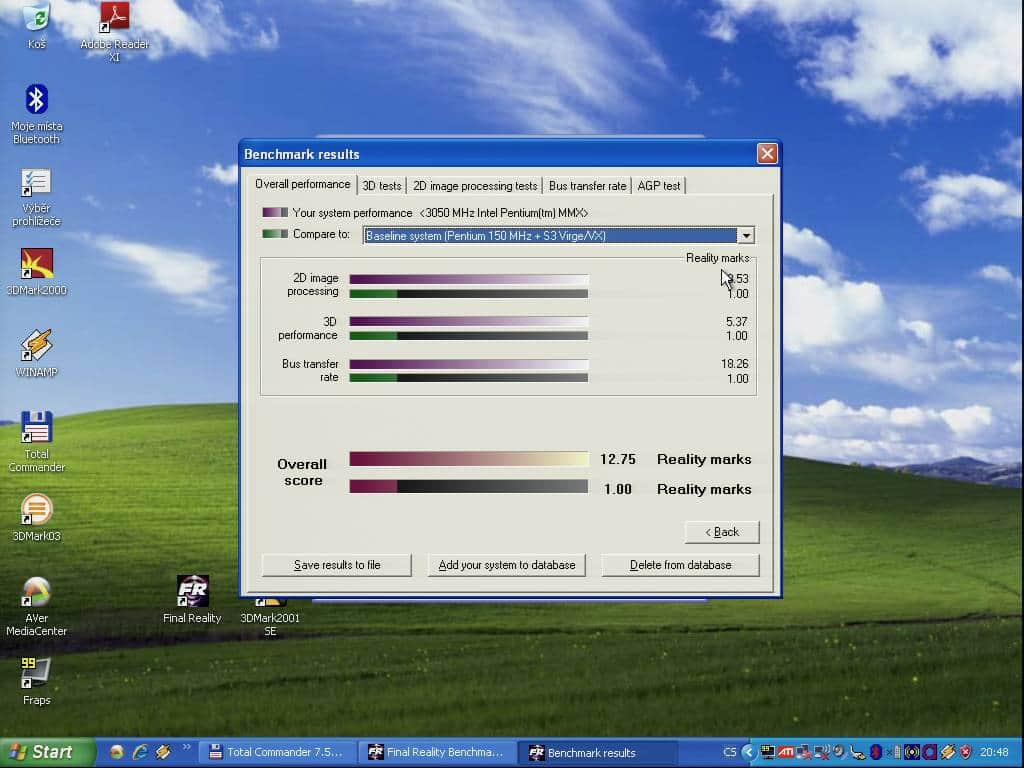Screen dimensions: 1024x768
Task: Launch Winamp from the Quick Launch bar
Action: (163, 752)
